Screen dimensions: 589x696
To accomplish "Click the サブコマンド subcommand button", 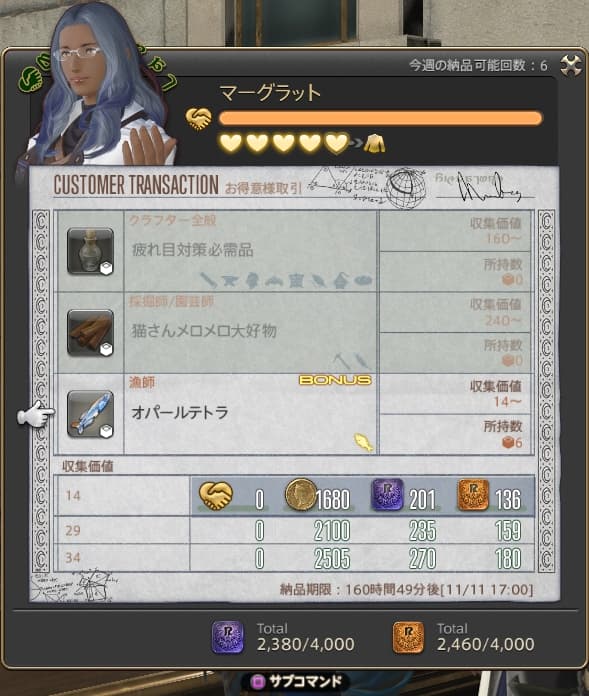I will pyautogui.click(x=297, y=681).
